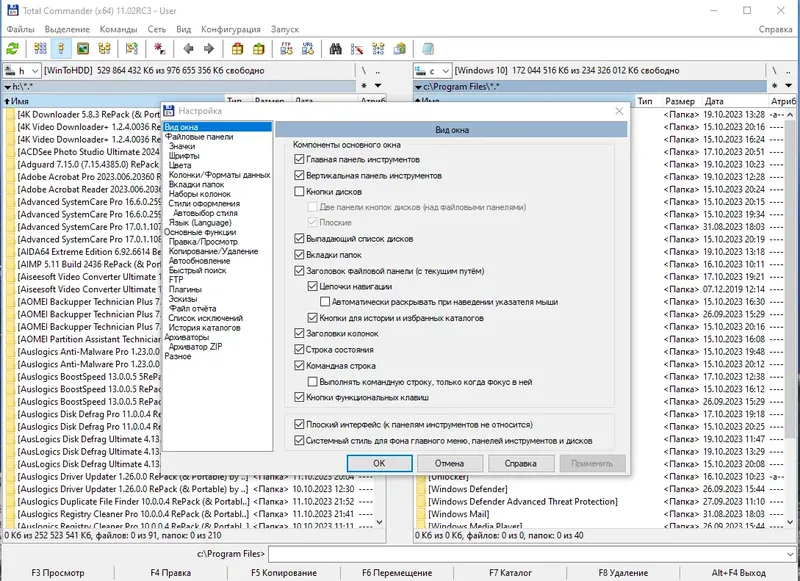Go up with left panel double-dot button
This screenshot has height=581, width=800.
[x=378, y=70]
